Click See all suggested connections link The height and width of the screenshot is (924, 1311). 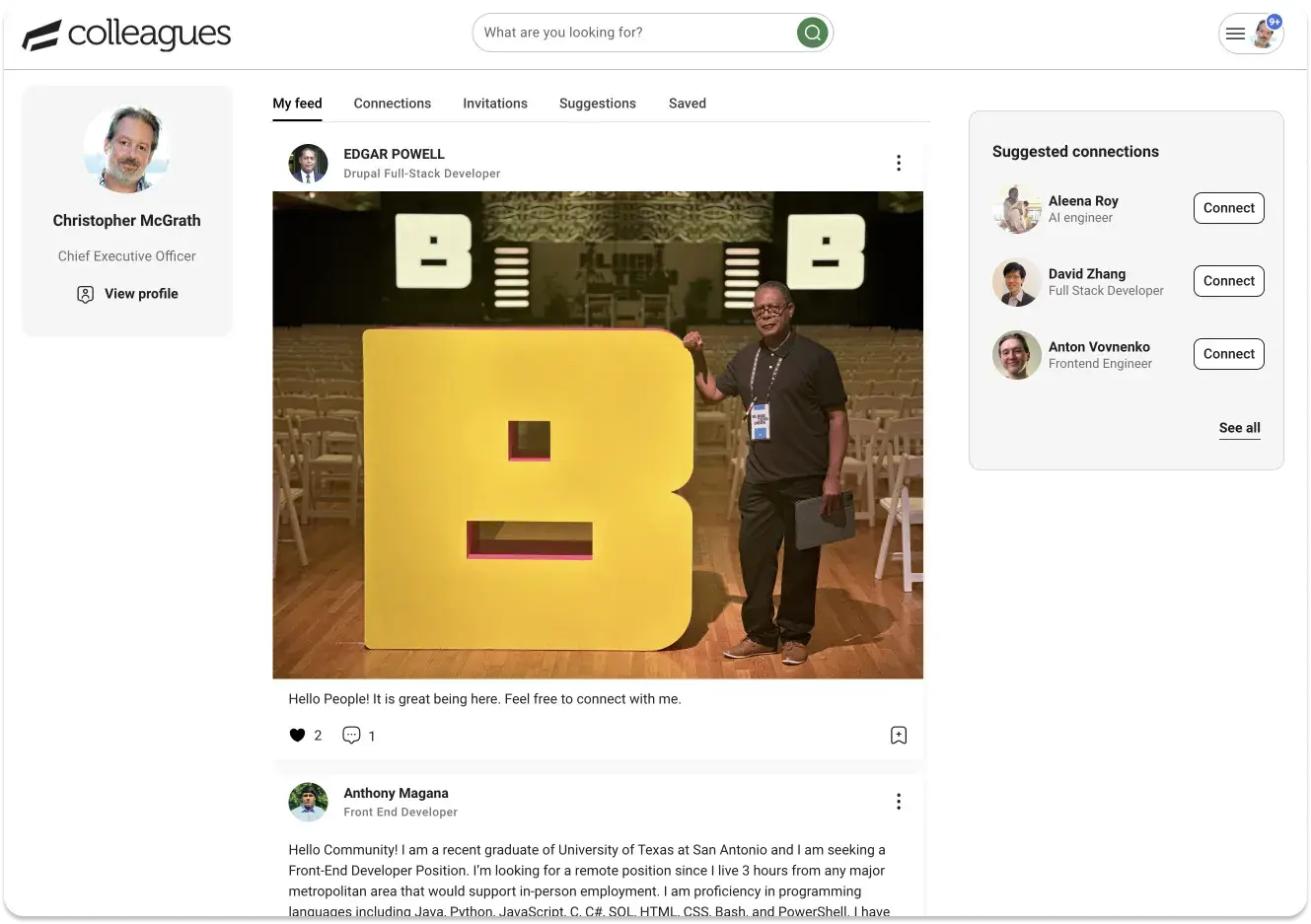point(1239,428)
